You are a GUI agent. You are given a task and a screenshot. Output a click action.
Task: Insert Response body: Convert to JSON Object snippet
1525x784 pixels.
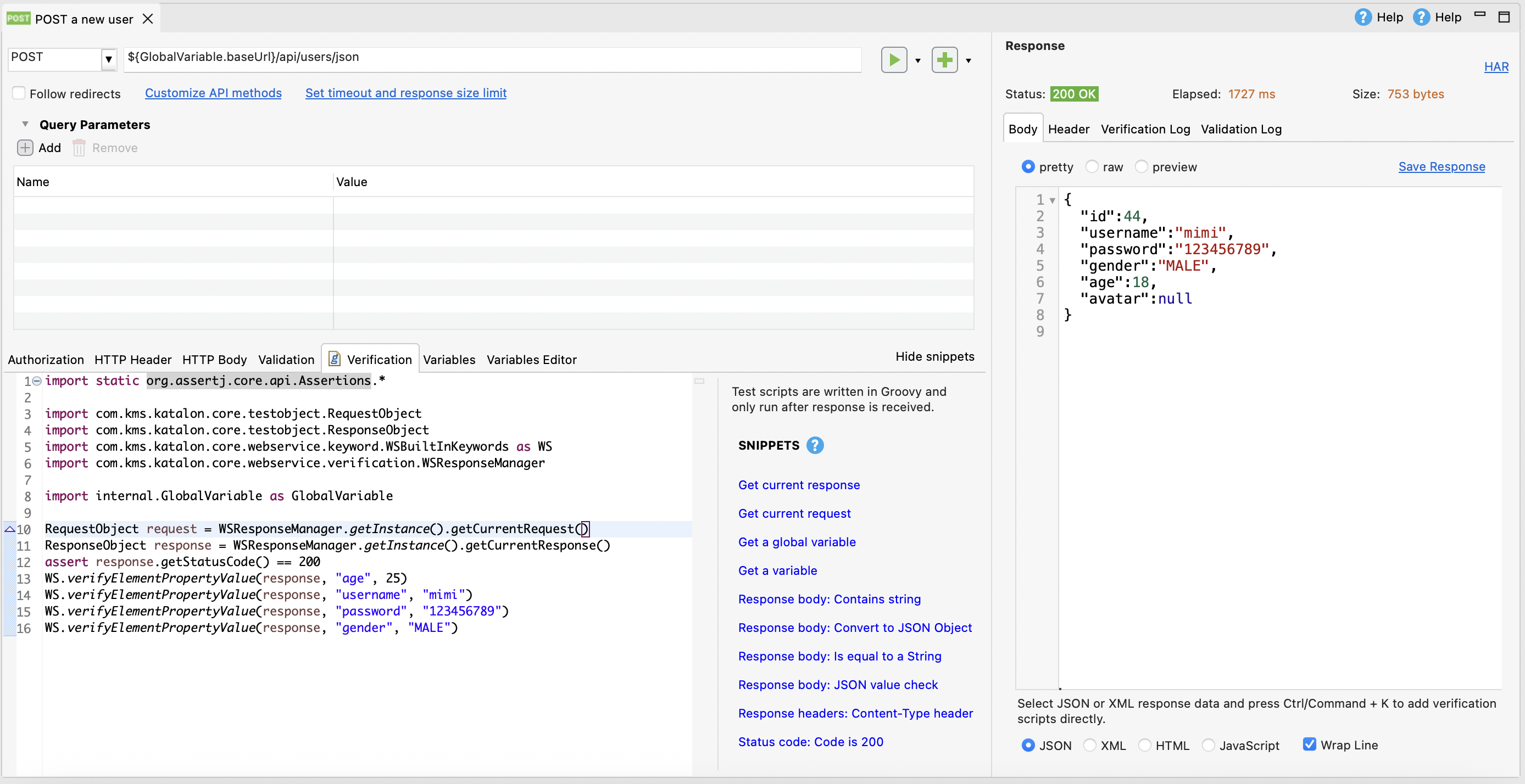click(x=854, y=627)
